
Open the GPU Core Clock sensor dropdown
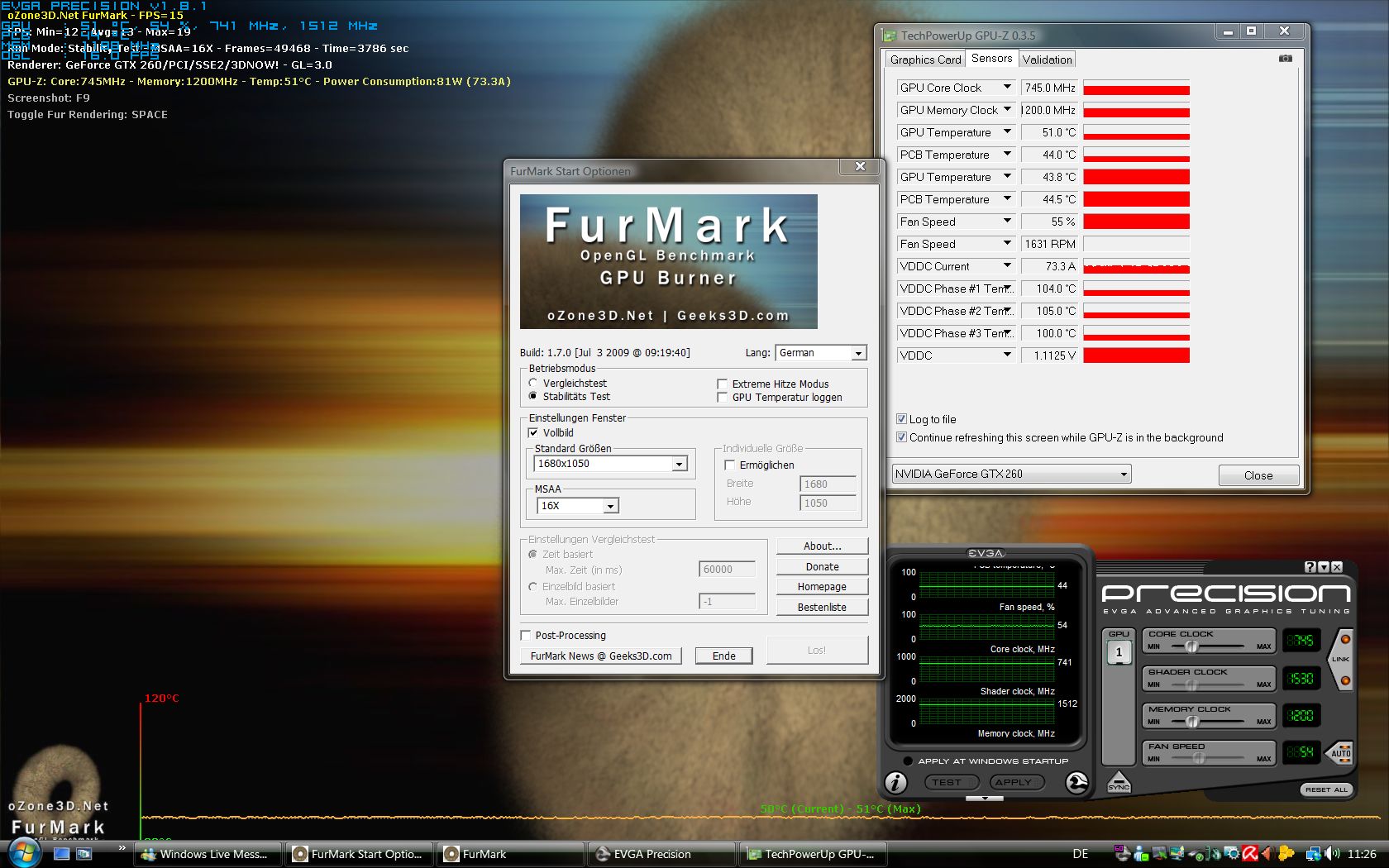(x=956, y=88)
